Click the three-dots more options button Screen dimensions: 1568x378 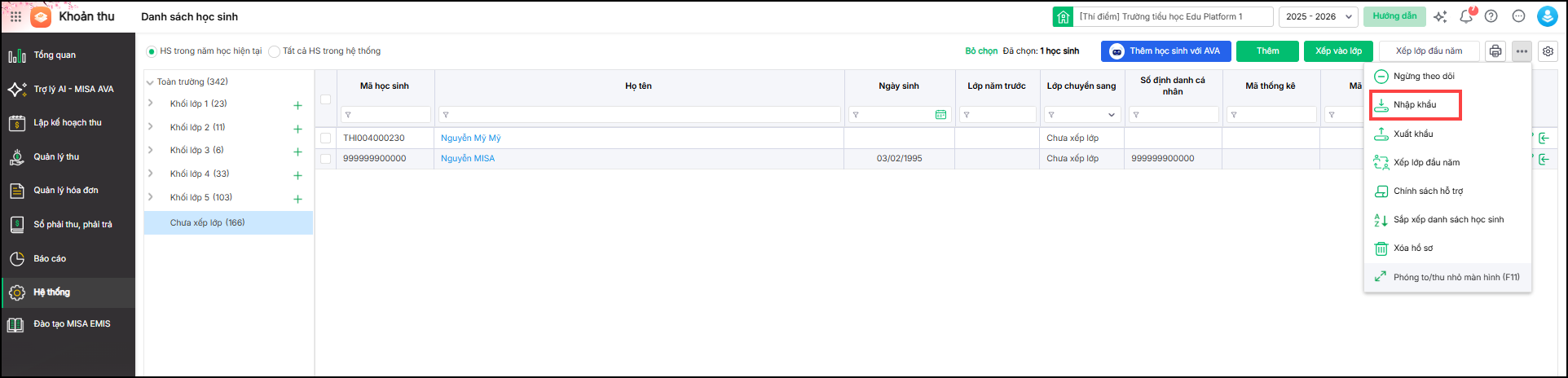[1522, 51]
